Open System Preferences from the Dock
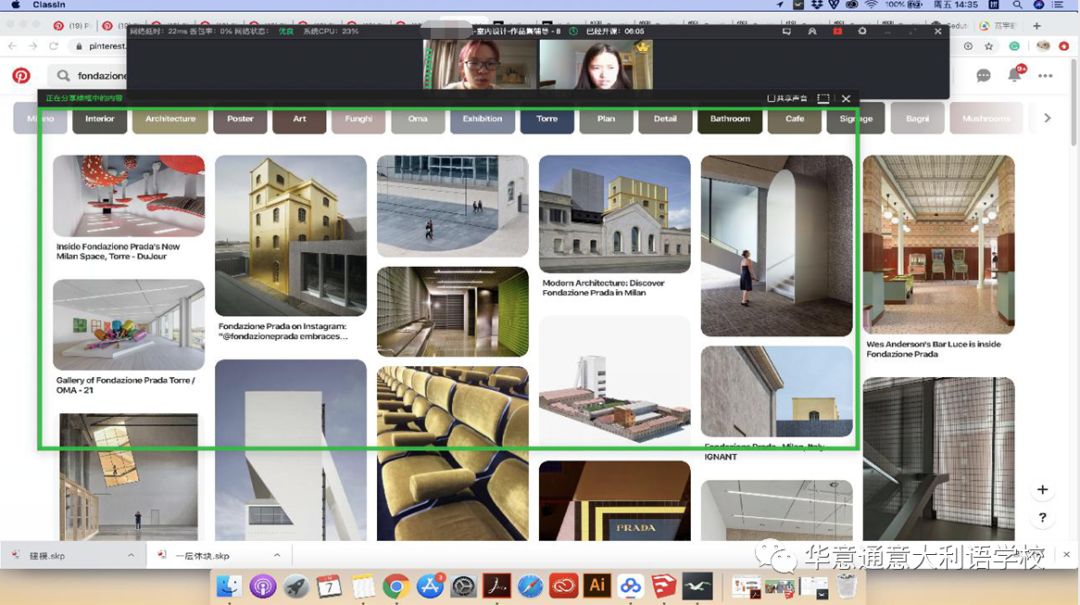Viewport: 1080px width, 605px height. point(463,586)
